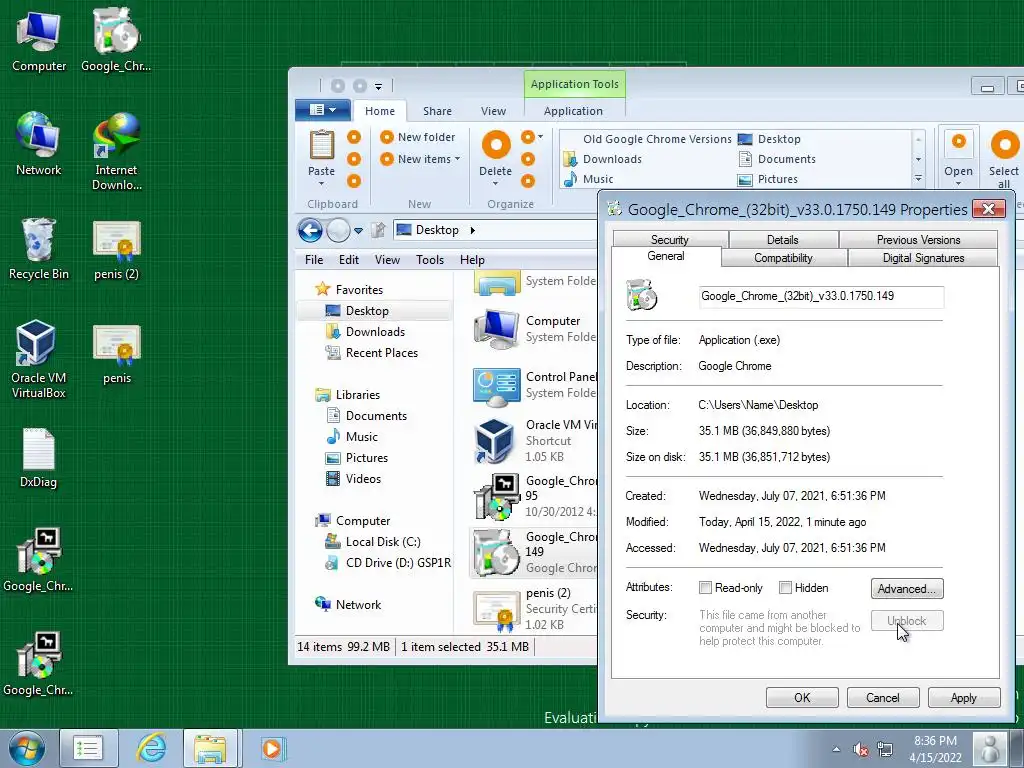Image resolution: width=1024 pixels, height=768 pixels.
Task: Click the Windows Start orb
Action: [x=27, y=749]
